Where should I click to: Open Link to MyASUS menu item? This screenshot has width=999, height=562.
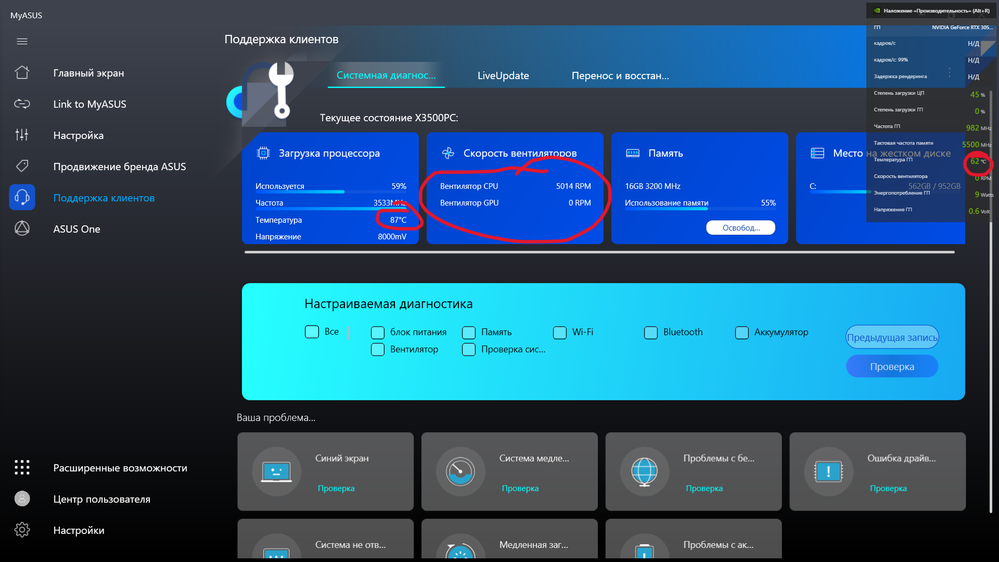click(x=90, y=104)
